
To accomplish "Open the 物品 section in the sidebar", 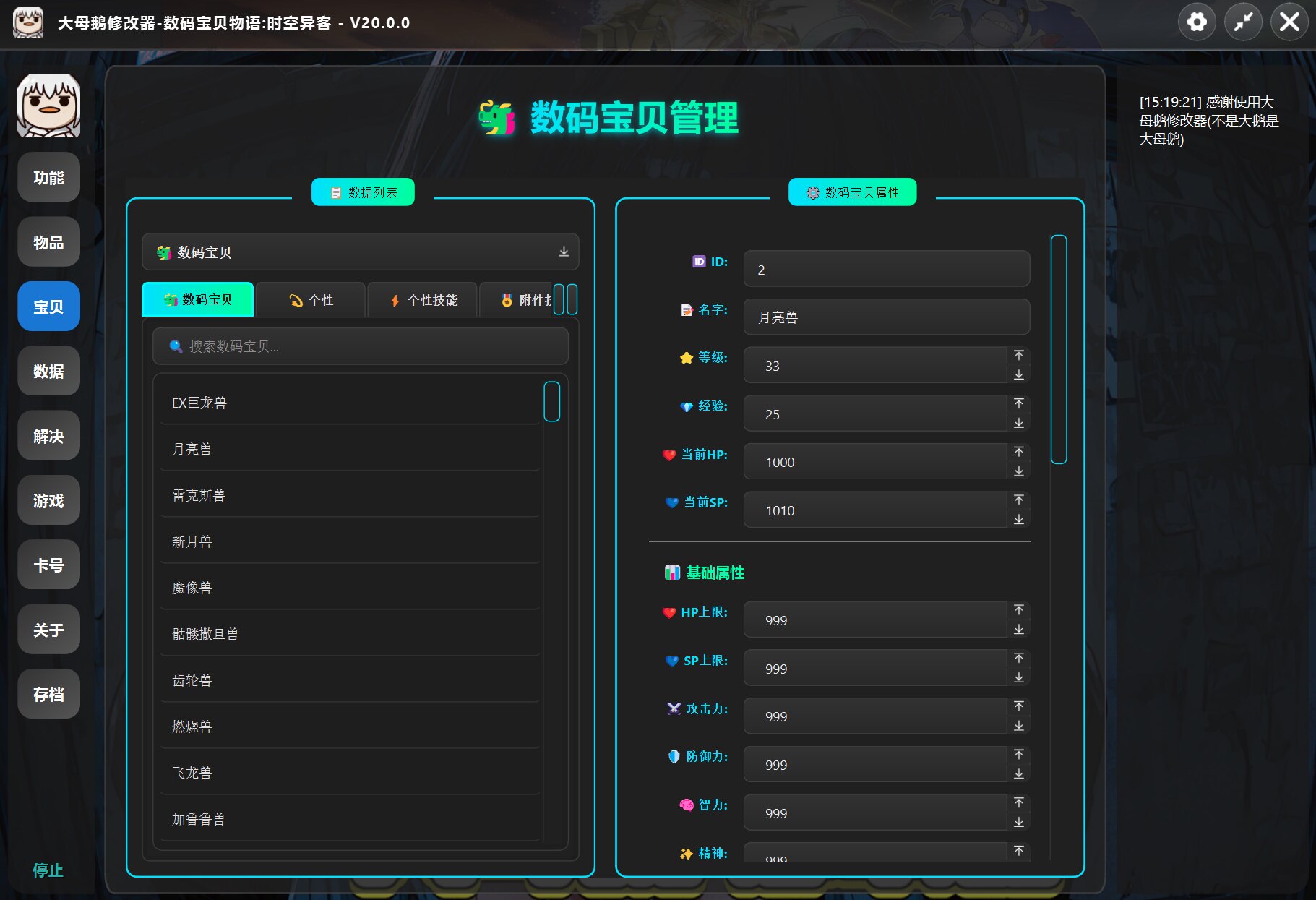I will click(x=48, y=242).
